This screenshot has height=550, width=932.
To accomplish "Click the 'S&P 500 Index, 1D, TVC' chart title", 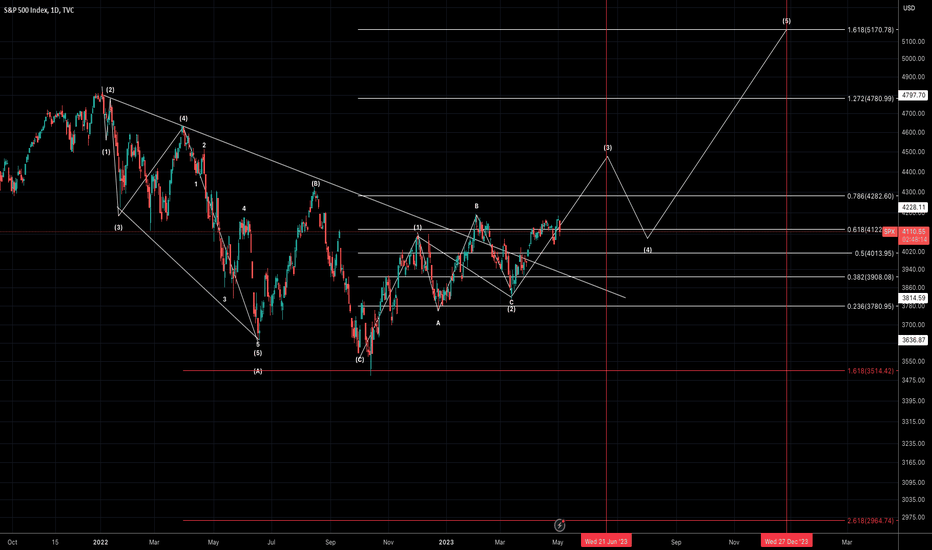I will click(39, 10).
